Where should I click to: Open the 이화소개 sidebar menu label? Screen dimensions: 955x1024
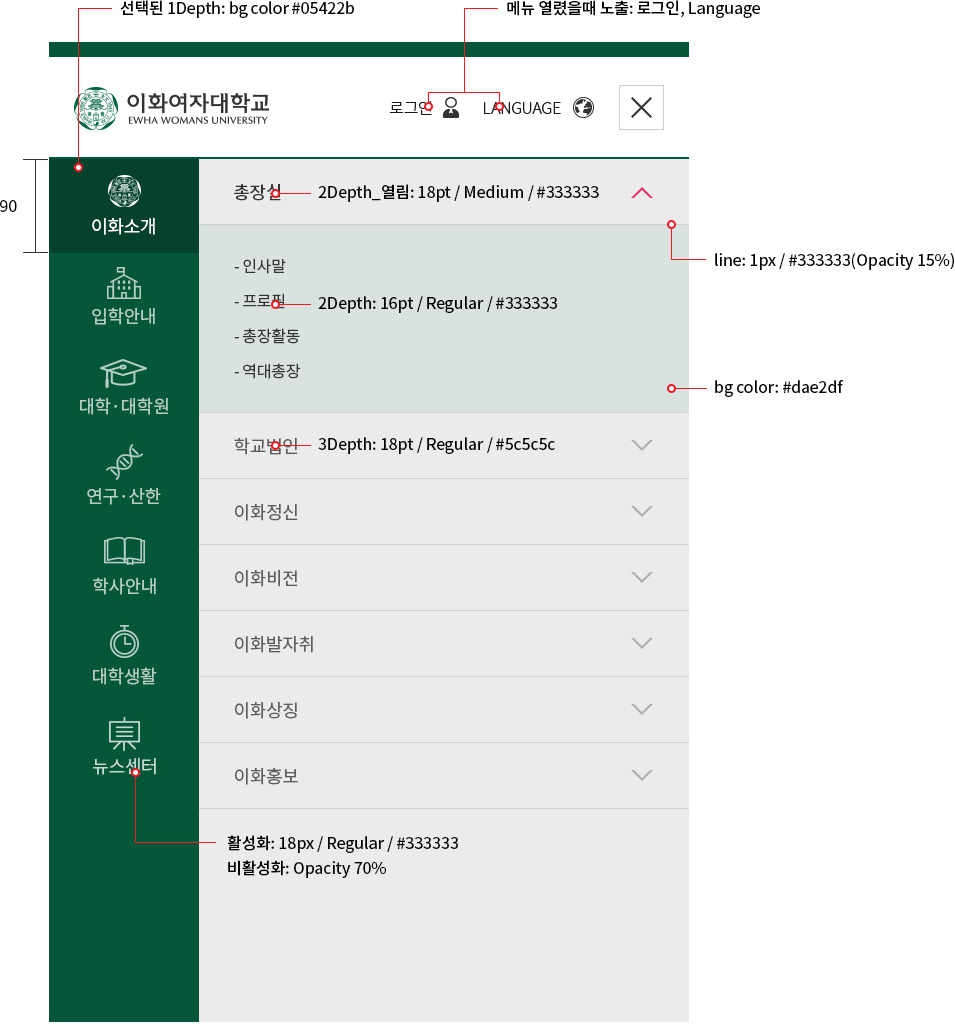(123, 226)
